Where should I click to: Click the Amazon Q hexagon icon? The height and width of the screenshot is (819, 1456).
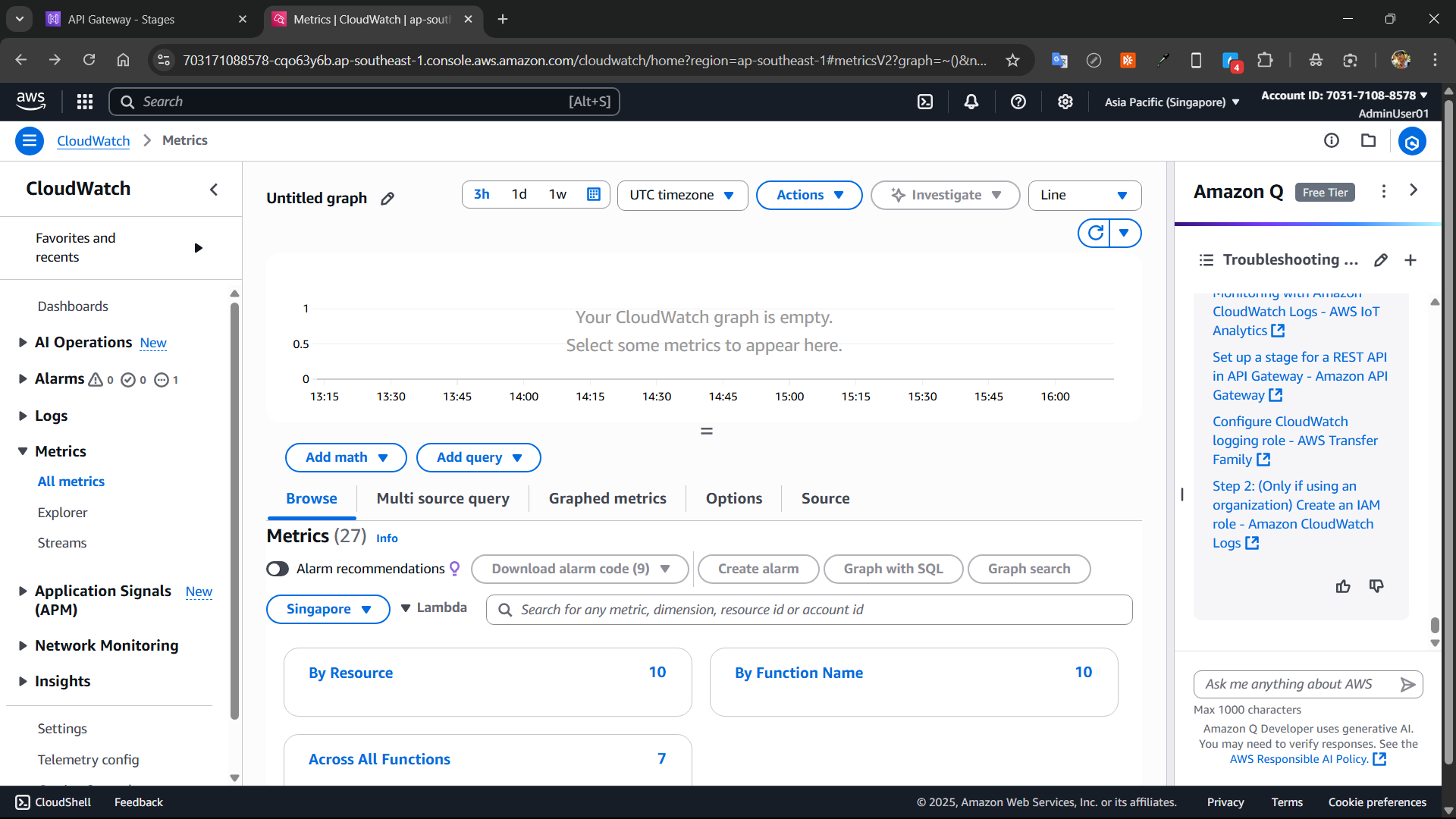point(1412,141)
